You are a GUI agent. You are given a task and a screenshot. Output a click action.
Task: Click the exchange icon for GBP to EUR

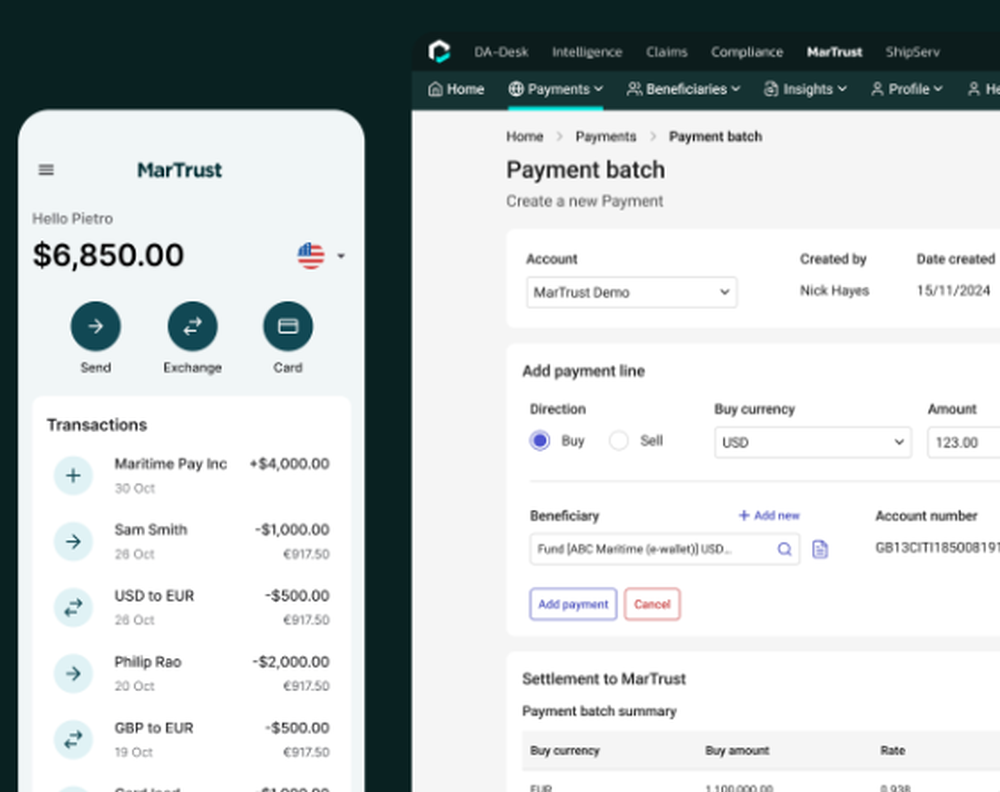[73, 740]
